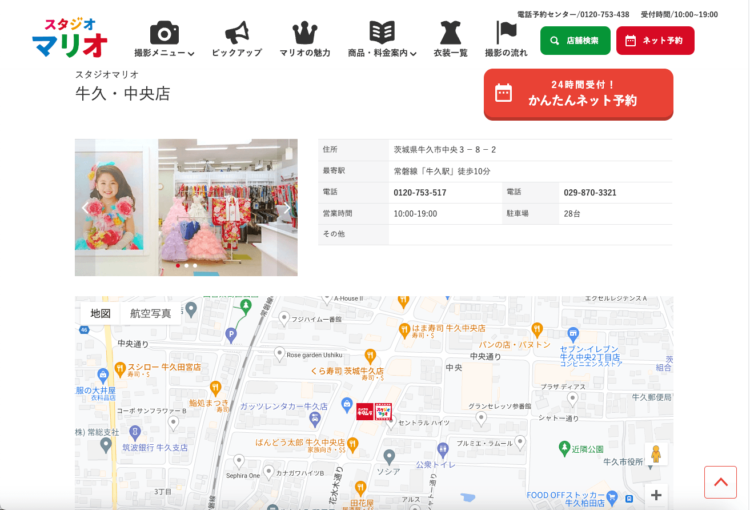Click the red ネット予約 header button
This screenshot has width=750, height=510.
coord(655,41)
